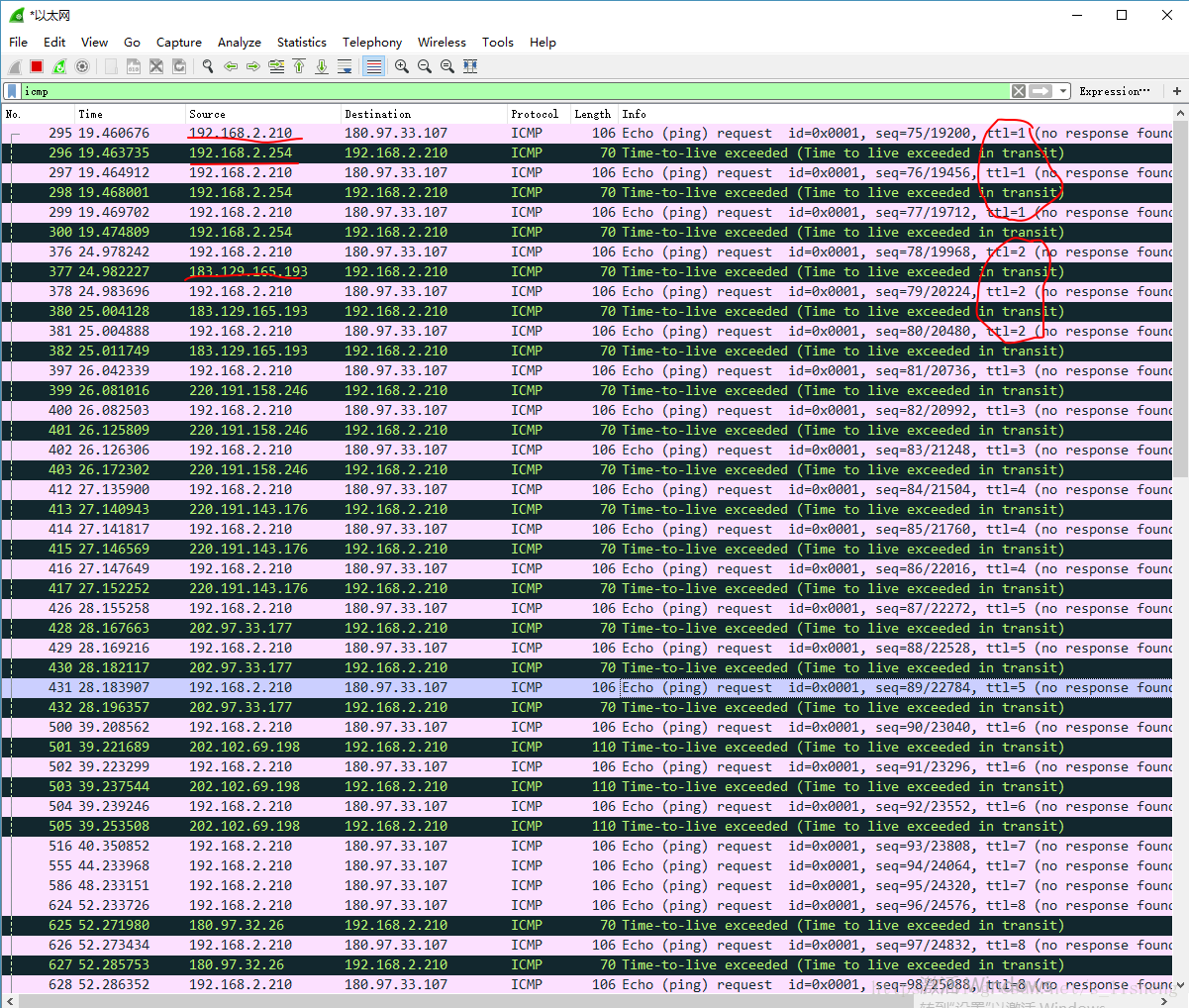Image resolution: width=1189 pixels, height=1008 pixels.
Task: Open the Analyze menu
Action: point(240,43)
